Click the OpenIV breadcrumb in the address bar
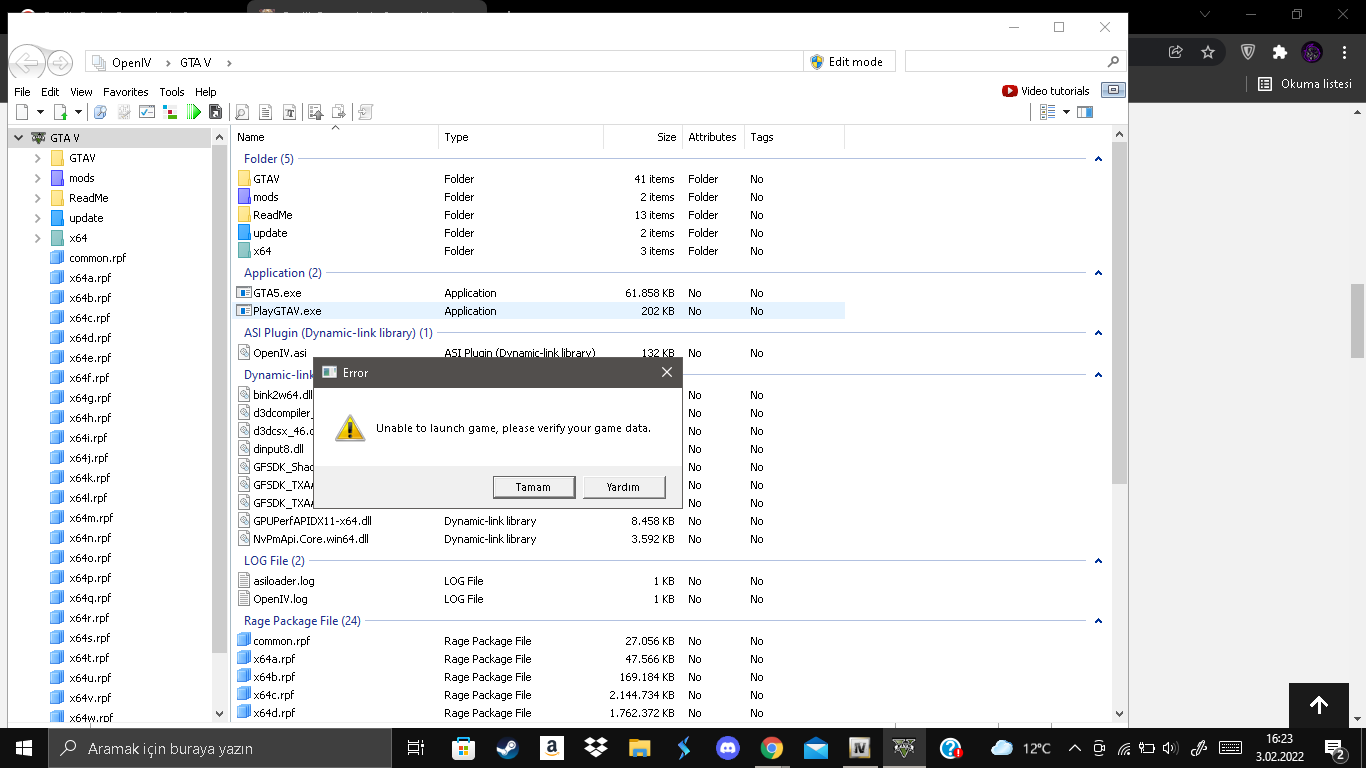This screenshot has height=768, width=1366. tap(132, 62)
